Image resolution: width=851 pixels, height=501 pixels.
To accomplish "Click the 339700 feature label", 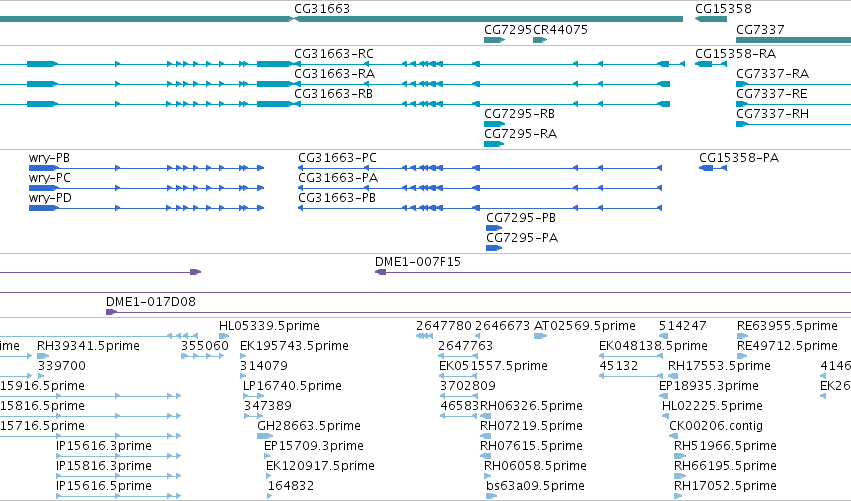I will [62, 366].
